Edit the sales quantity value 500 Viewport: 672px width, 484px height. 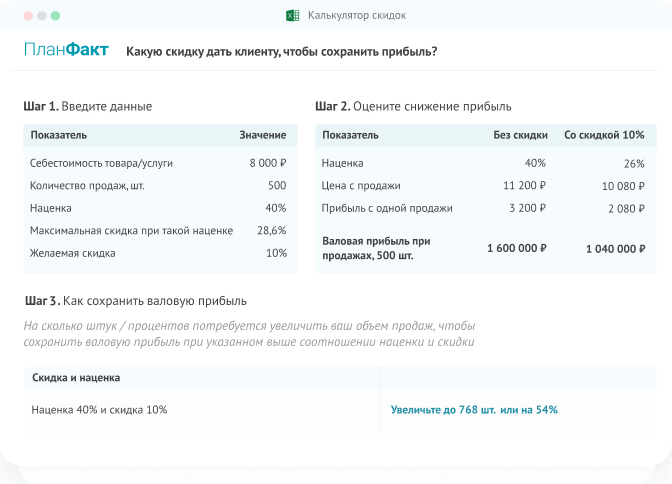(x=276, y=185)
